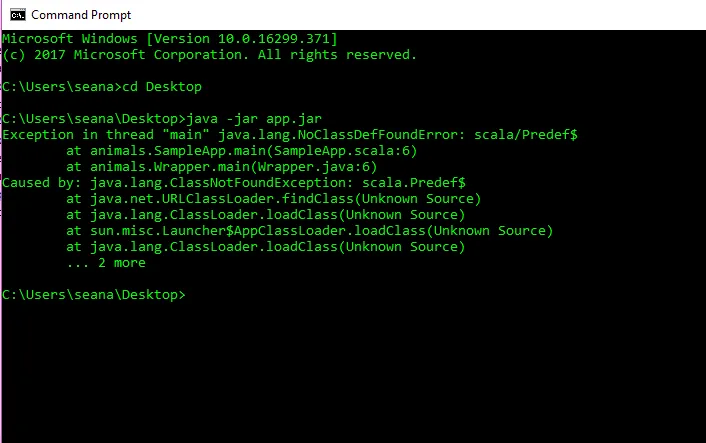The width and height of the screenshot is (706, 443).
Task: Click the URLClassLoader.findClass stack trace line
Action: pyautogui.click(x=274, y=199)
